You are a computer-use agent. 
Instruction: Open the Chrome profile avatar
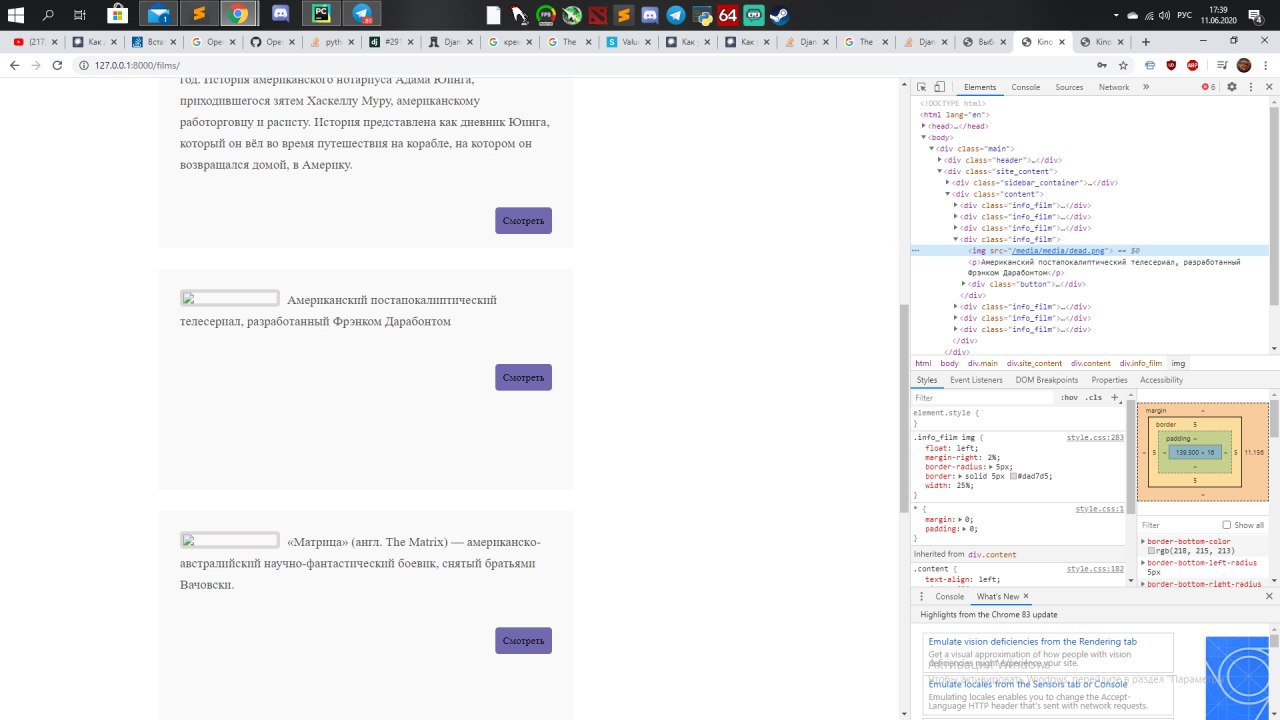click(x=1244, y=65)
